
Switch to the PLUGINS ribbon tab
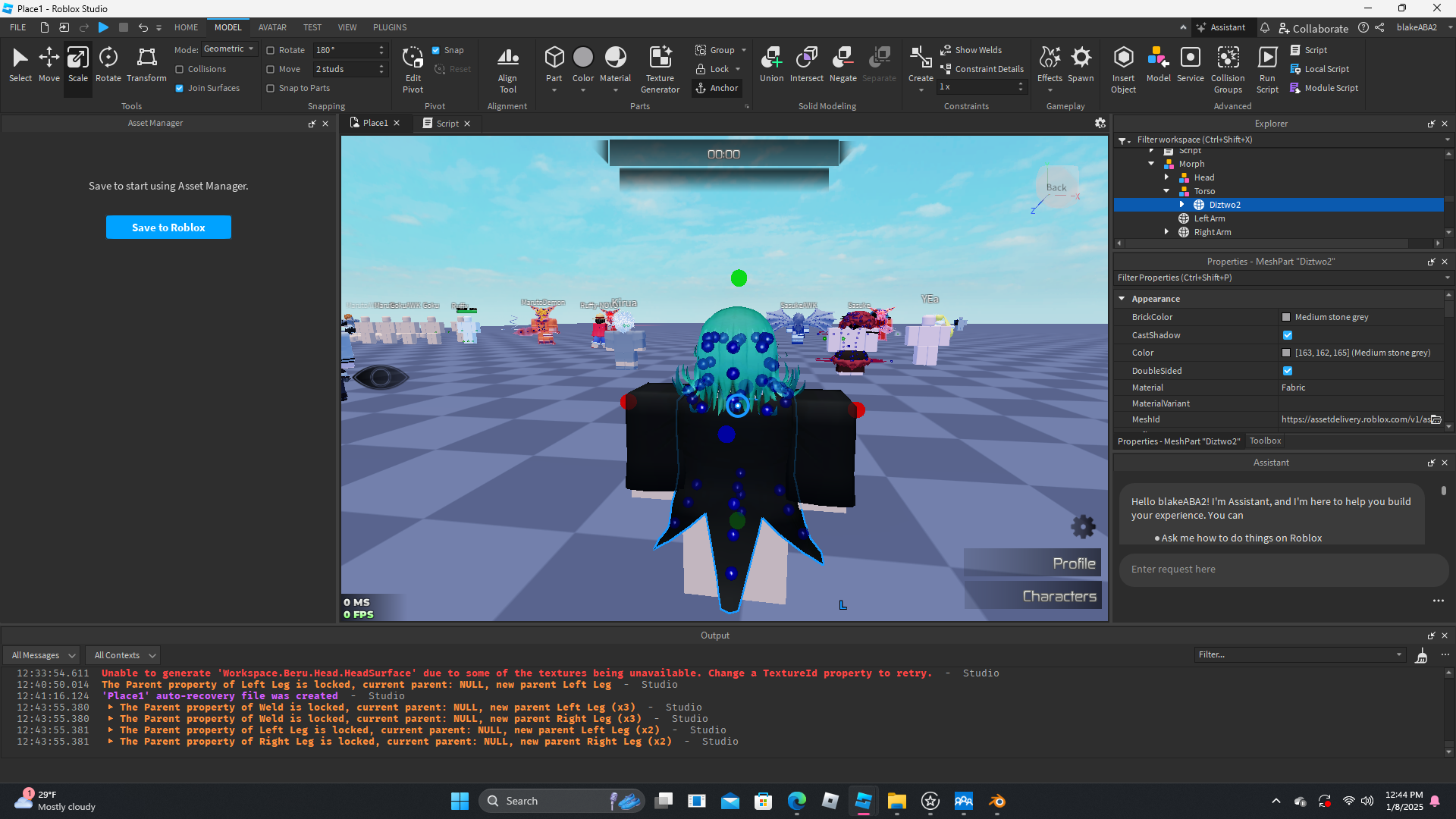pyautogui.click(x=389, y=27)
